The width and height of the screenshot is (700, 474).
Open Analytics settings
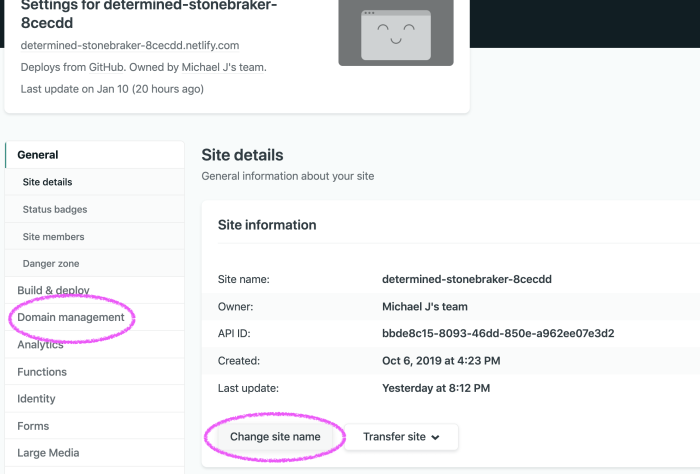tap(94, 345)
